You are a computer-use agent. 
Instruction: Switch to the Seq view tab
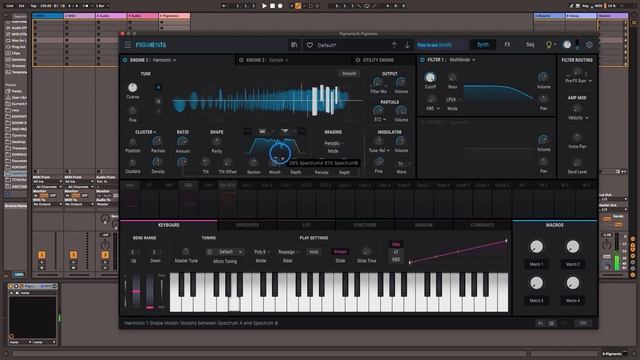tap(530, 44)
